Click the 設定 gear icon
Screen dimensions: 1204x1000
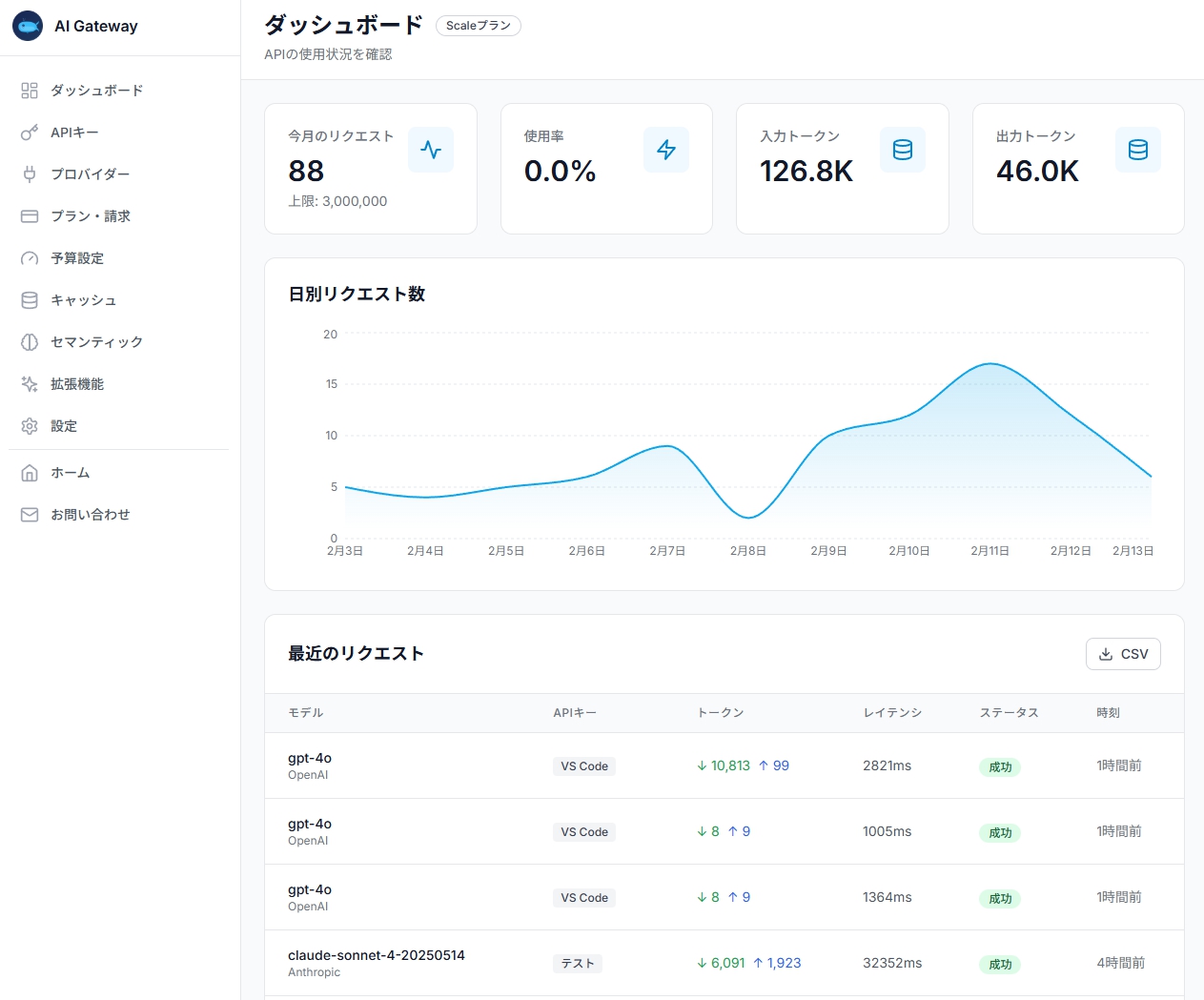pos(29,425)
